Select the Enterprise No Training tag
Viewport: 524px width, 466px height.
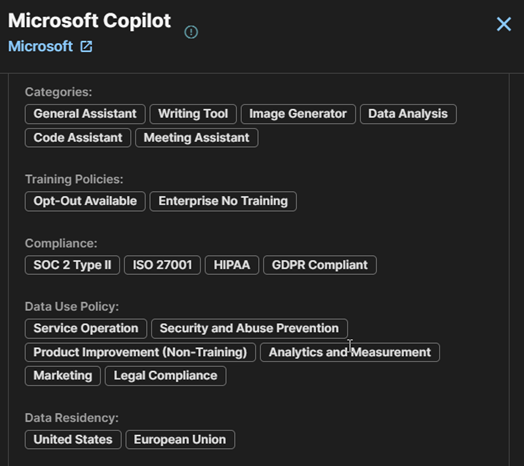[x=223, y=201]
